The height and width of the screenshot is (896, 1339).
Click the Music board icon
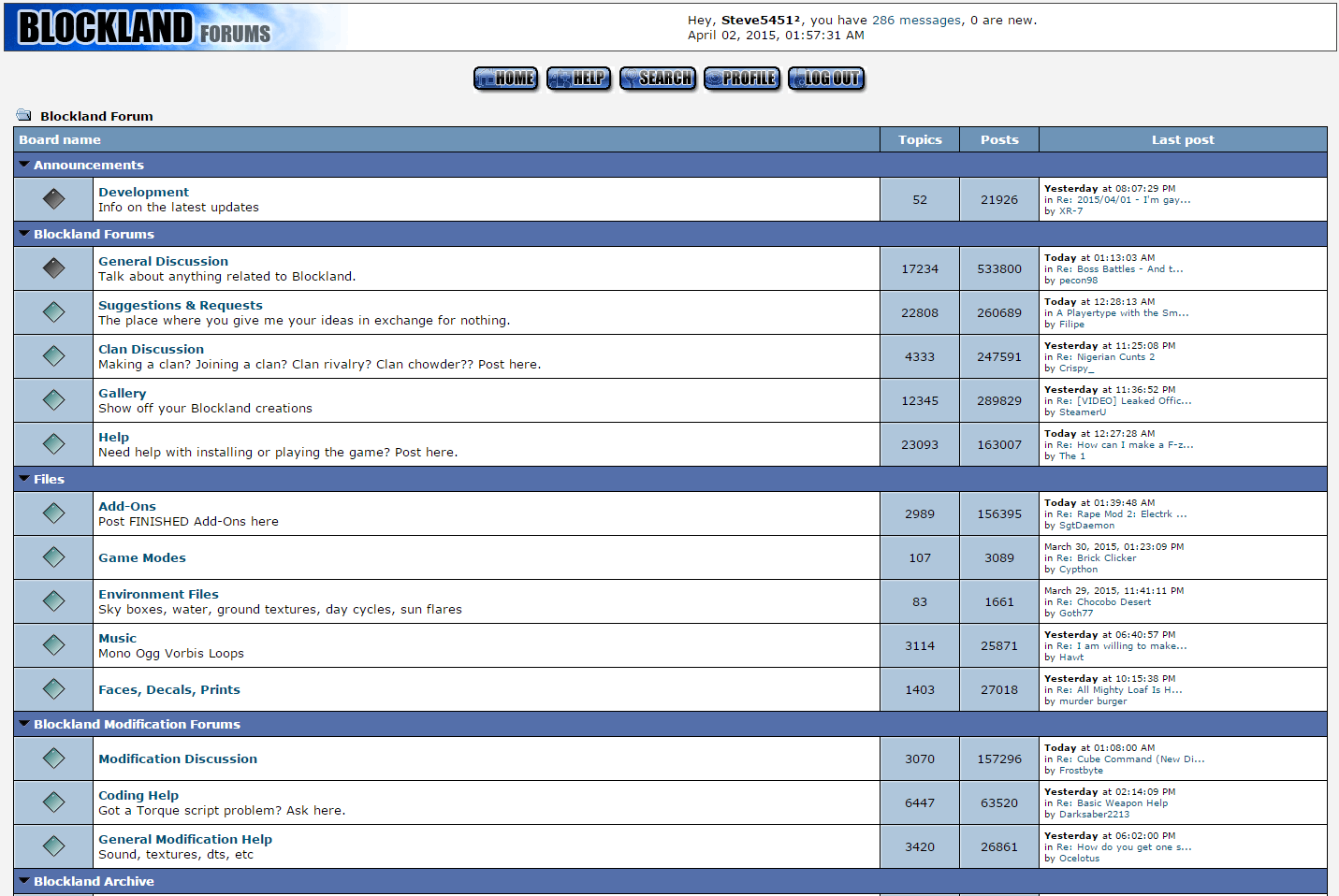coord(52,645)
